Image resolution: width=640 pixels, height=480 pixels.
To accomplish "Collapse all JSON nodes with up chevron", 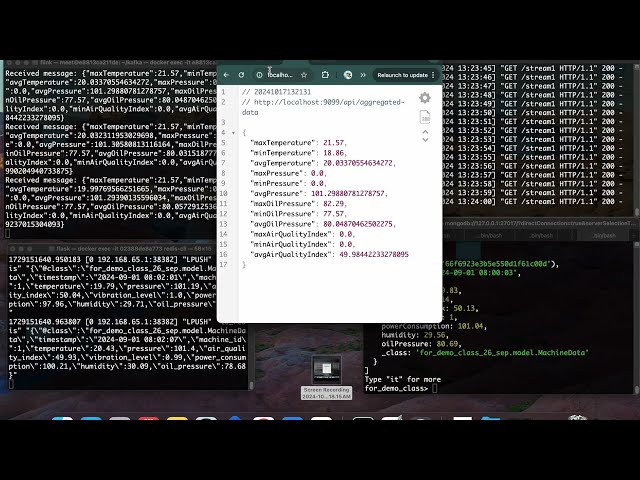I will point(425,132).
